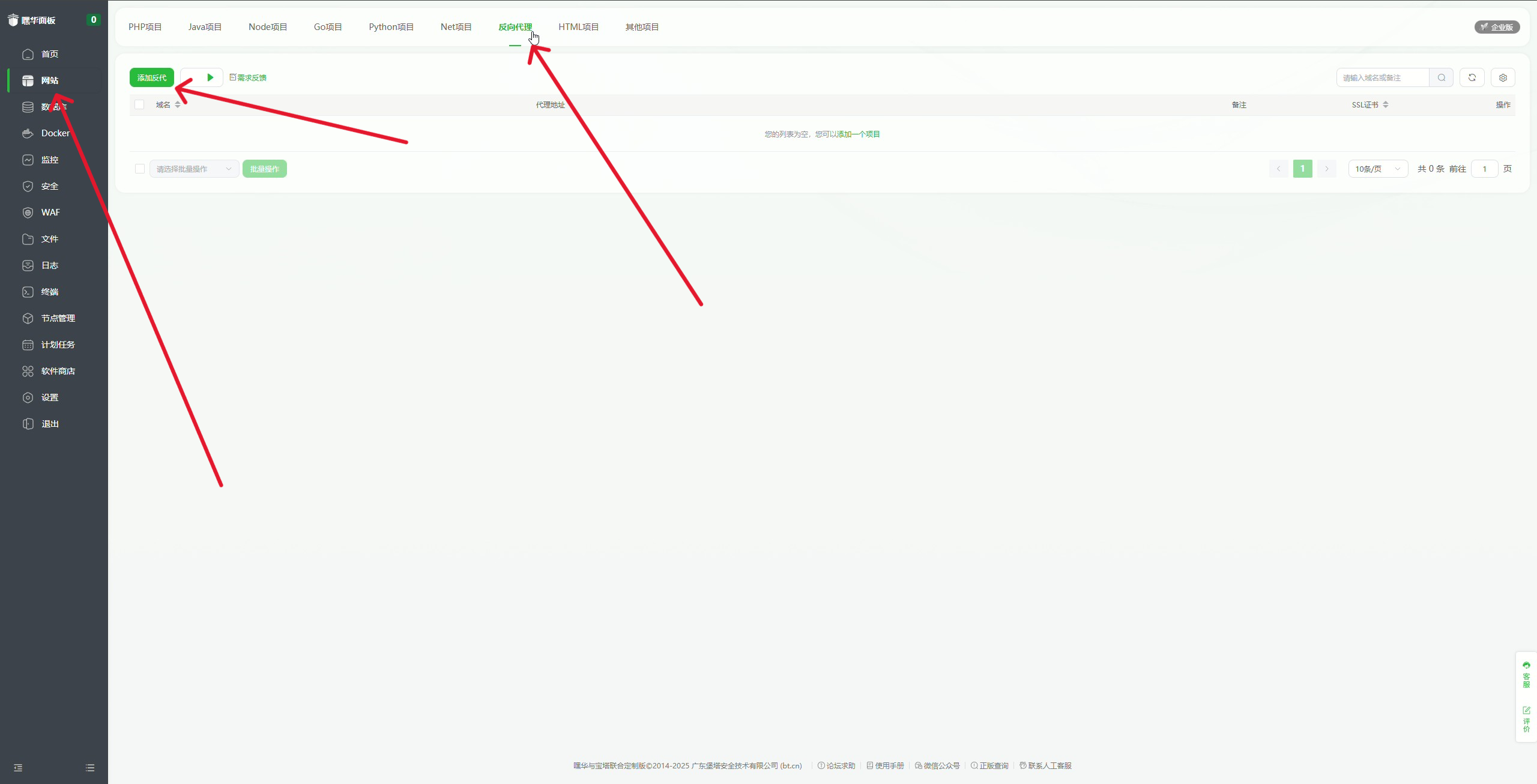Open the terminal (终端) icon
The image size is (1537, 784).
coord(28,292)
